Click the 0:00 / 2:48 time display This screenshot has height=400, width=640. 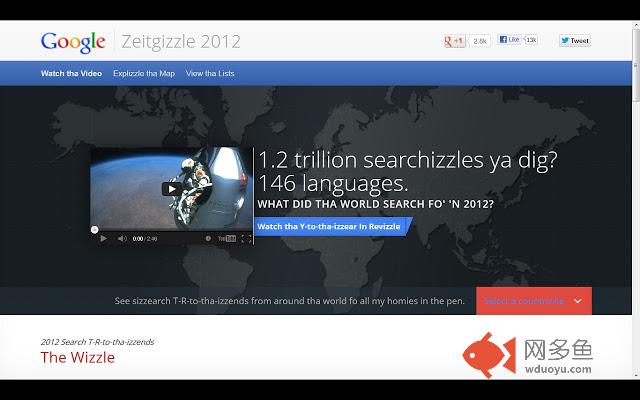pos(144,238)
